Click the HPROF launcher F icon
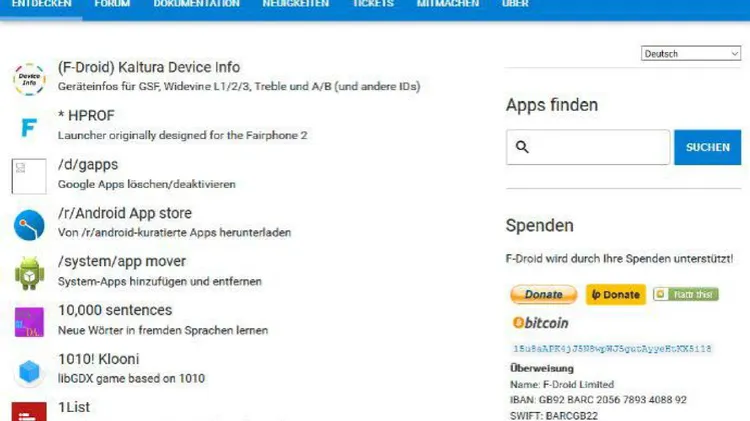 click(x=29, y=128)
